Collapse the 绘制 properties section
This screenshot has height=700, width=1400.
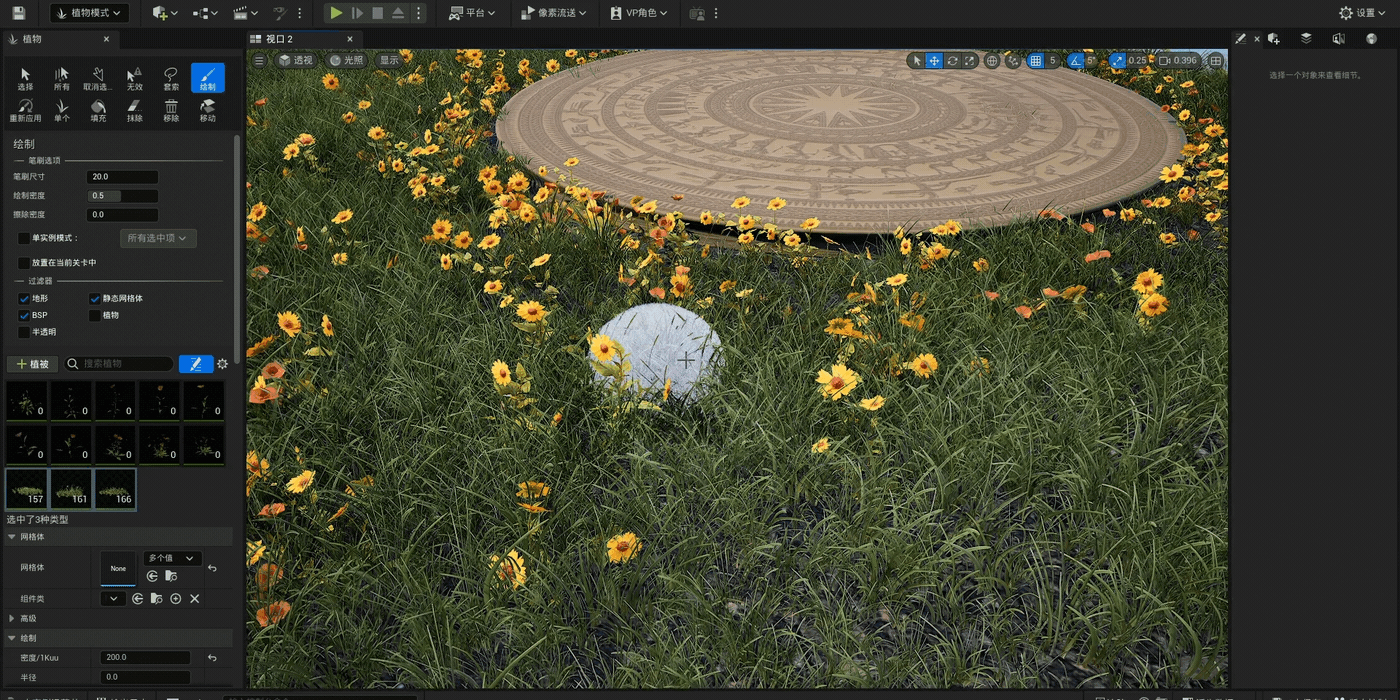[12, 638]
